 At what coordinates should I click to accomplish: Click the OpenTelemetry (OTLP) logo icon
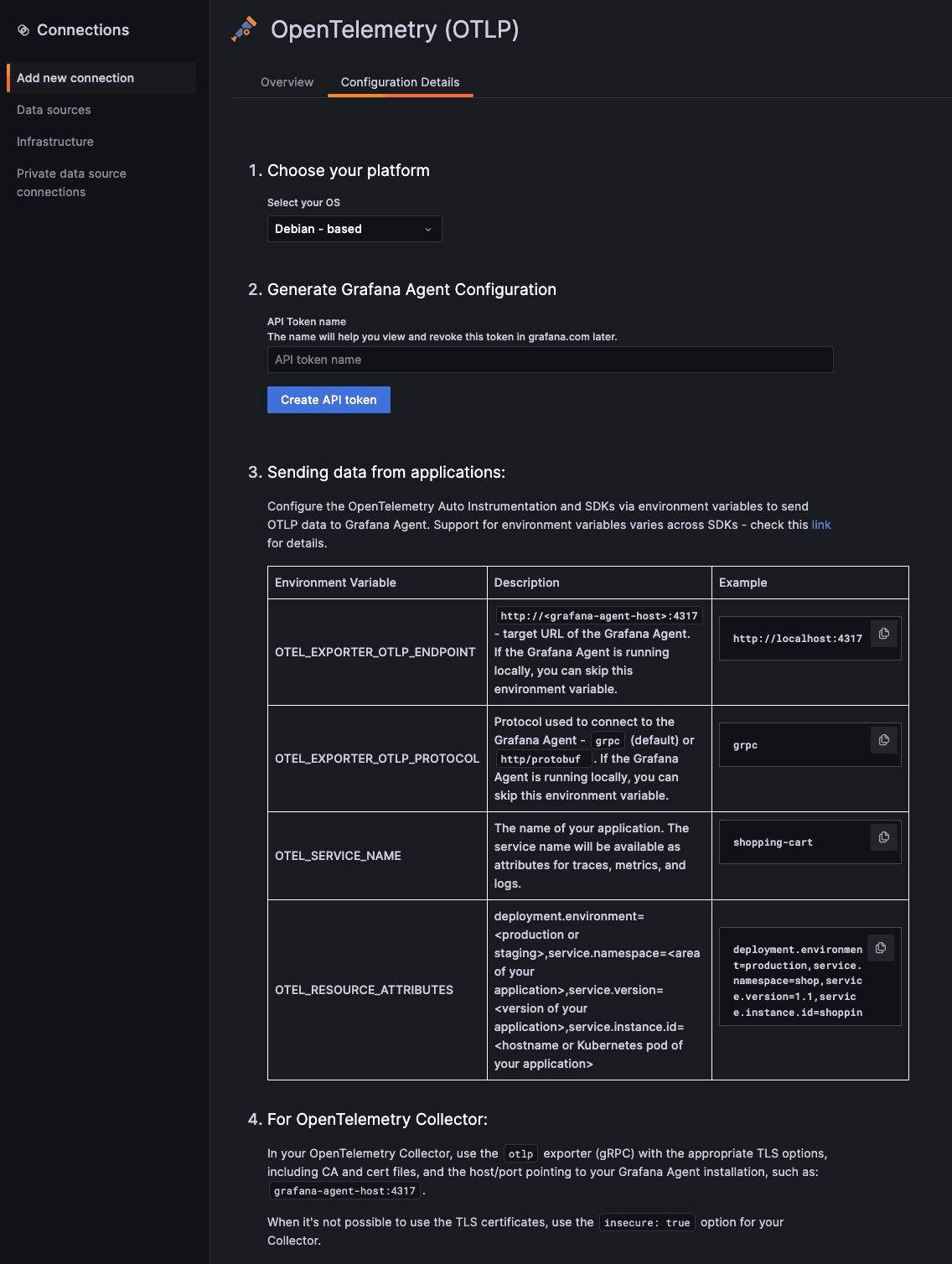coord(245,28)
